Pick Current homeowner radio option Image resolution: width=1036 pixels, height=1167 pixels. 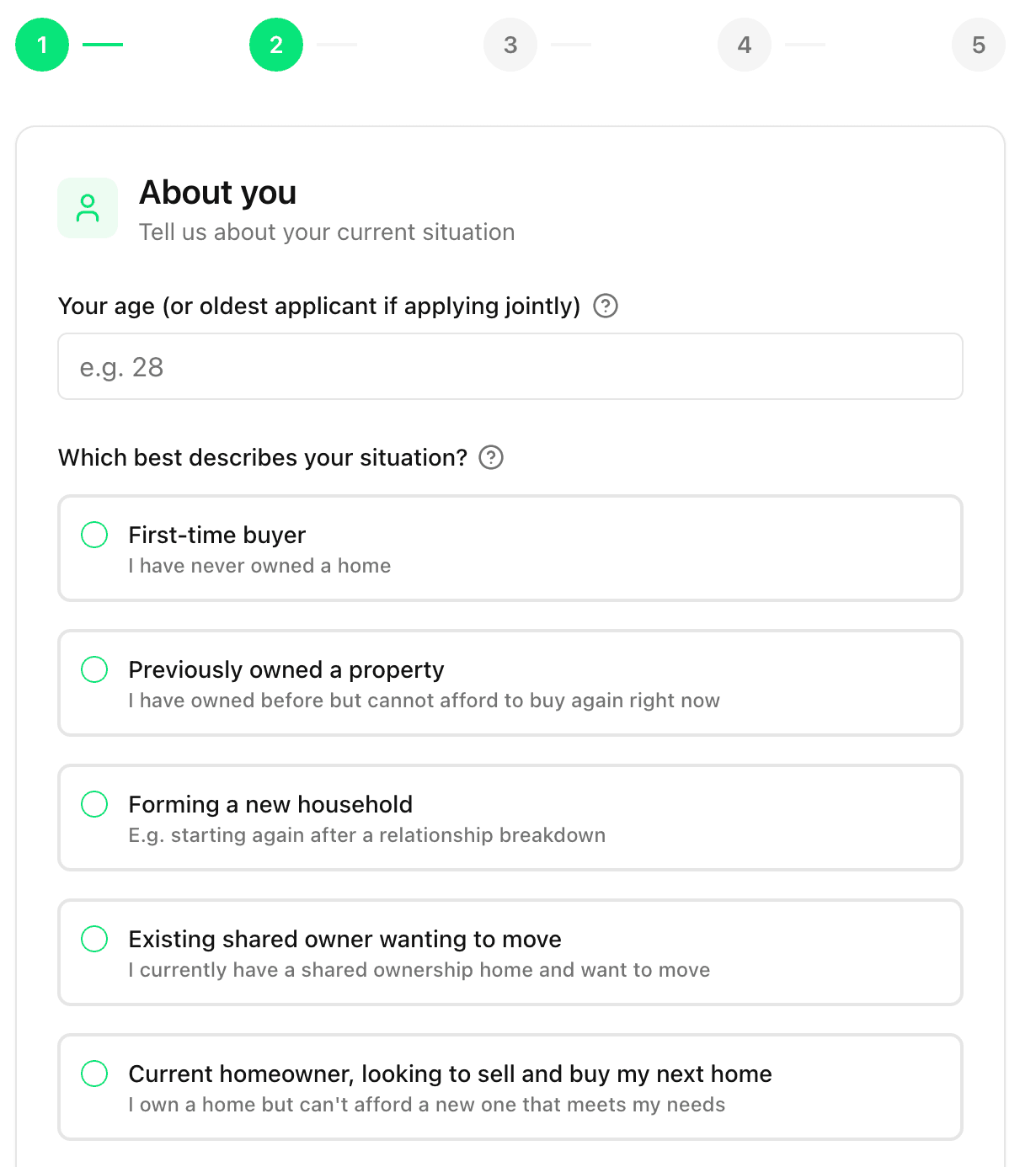[x=94, y=1074]
